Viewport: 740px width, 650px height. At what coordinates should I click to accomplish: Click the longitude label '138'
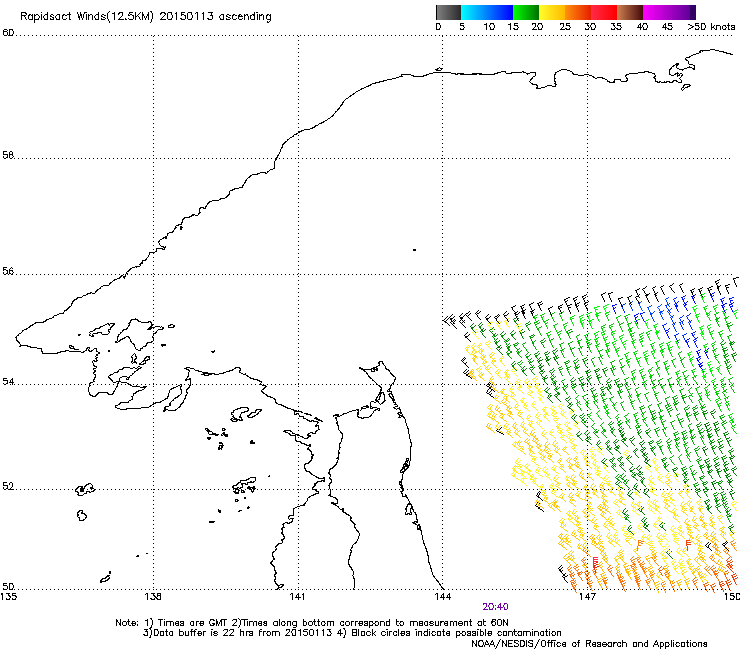pos(153,596)
